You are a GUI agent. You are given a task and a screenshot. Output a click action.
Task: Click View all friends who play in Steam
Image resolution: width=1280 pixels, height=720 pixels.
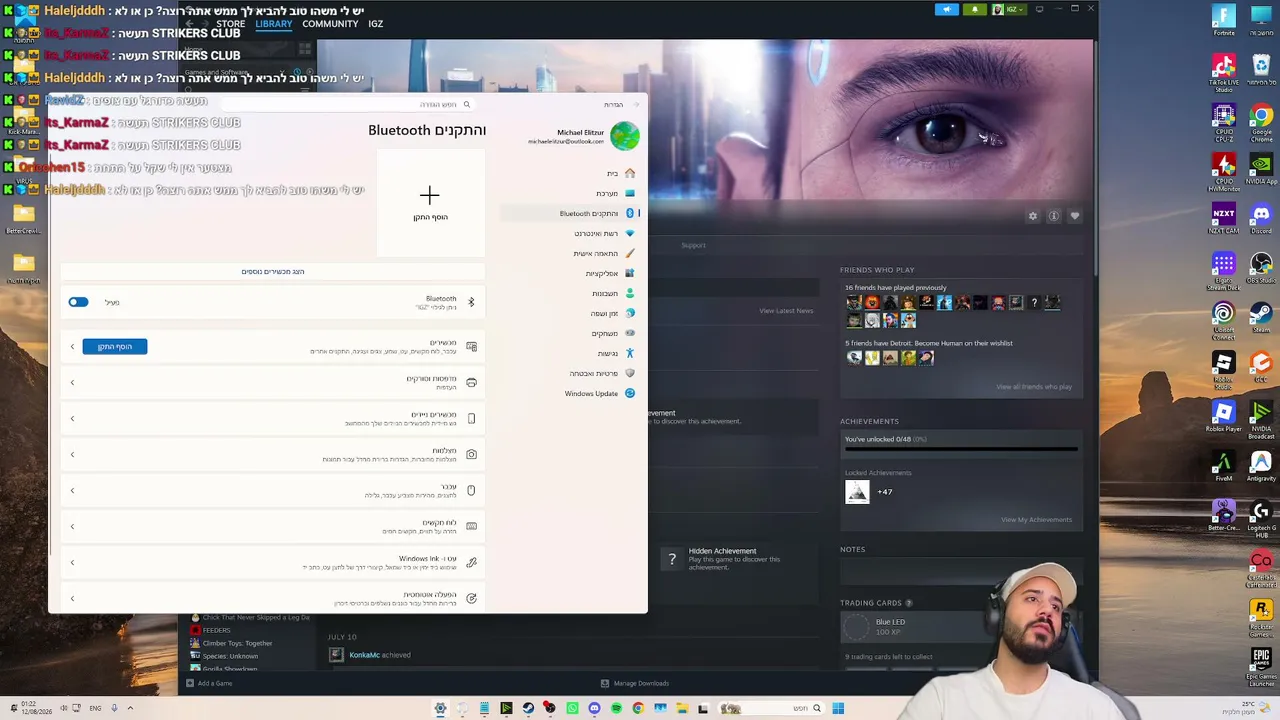1034,387
